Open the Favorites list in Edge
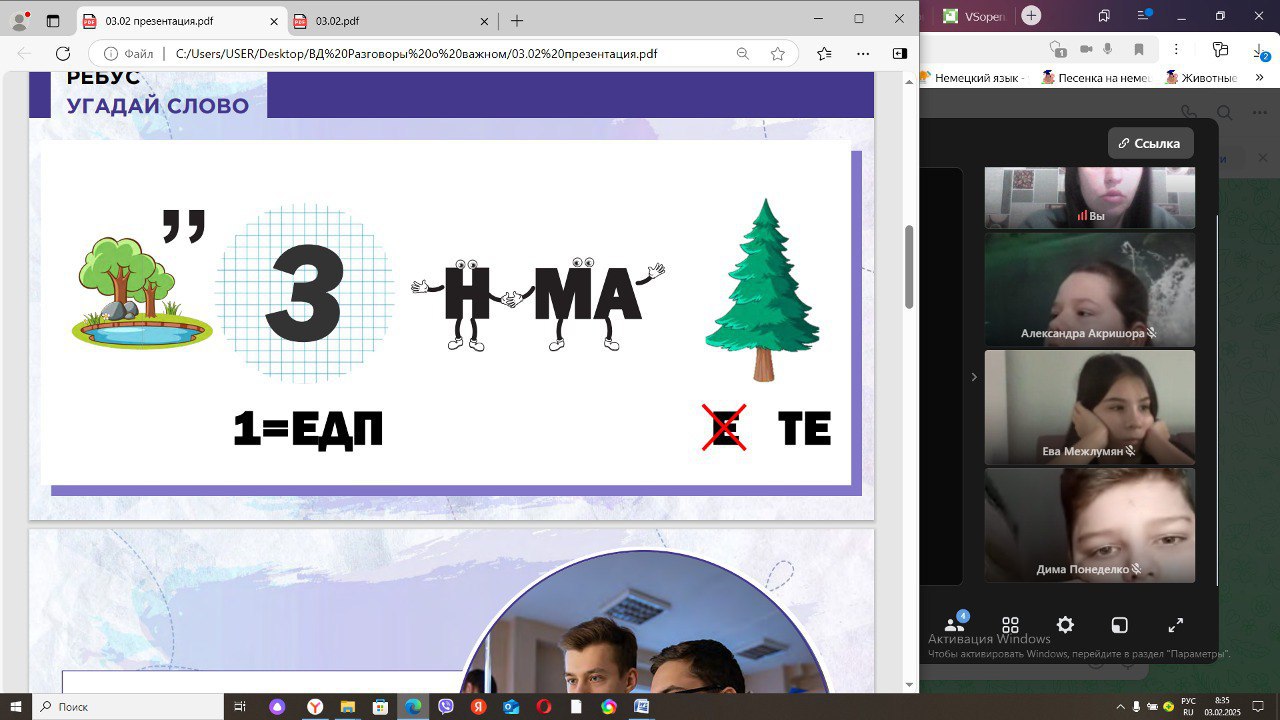Image resolution: width=1280 pixels, height=720 pixels. (823, 54)
